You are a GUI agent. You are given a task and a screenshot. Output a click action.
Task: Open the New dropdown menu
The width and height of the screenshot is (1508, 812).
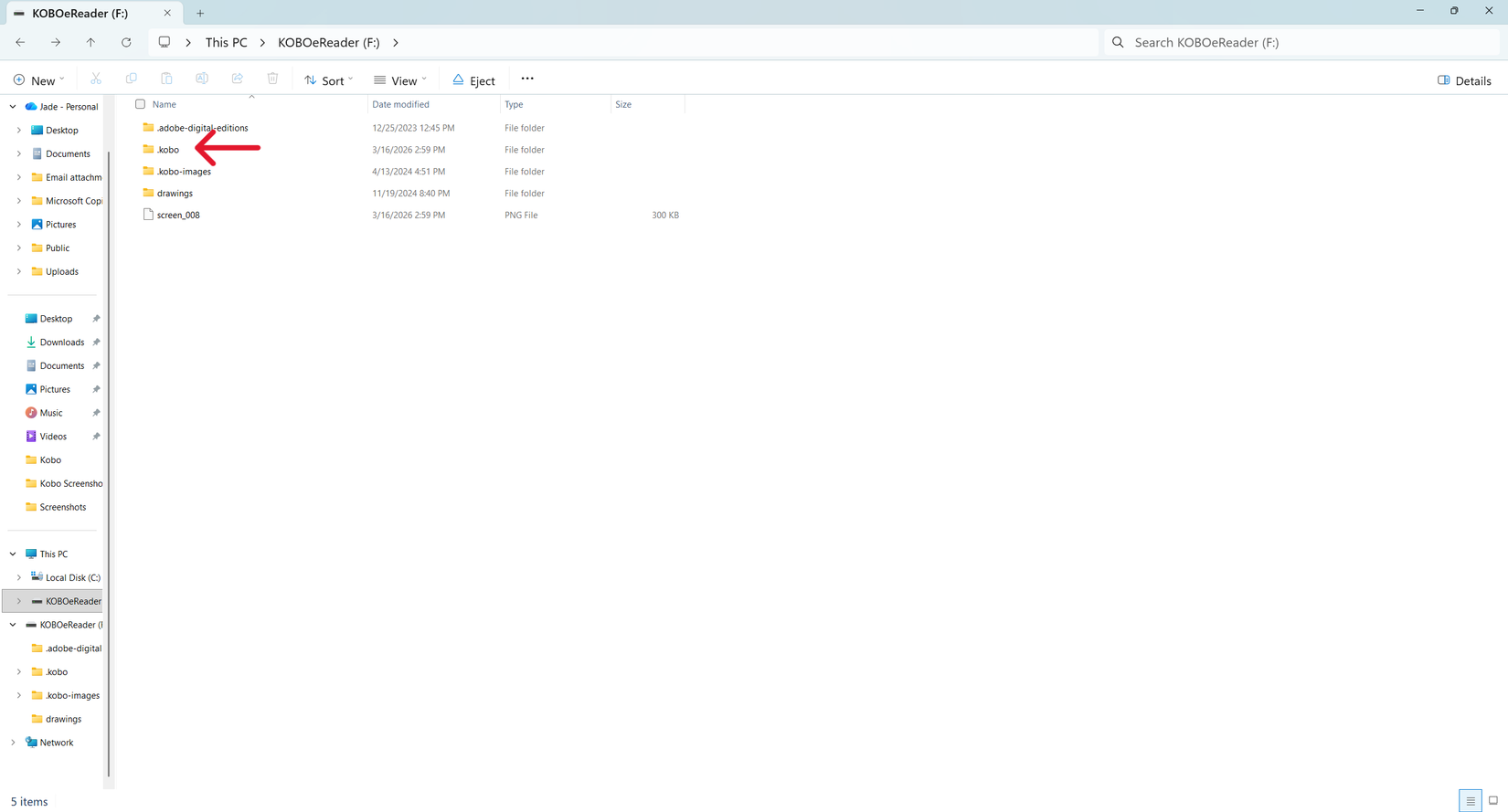pyautogui.click(x=39, y=80)
